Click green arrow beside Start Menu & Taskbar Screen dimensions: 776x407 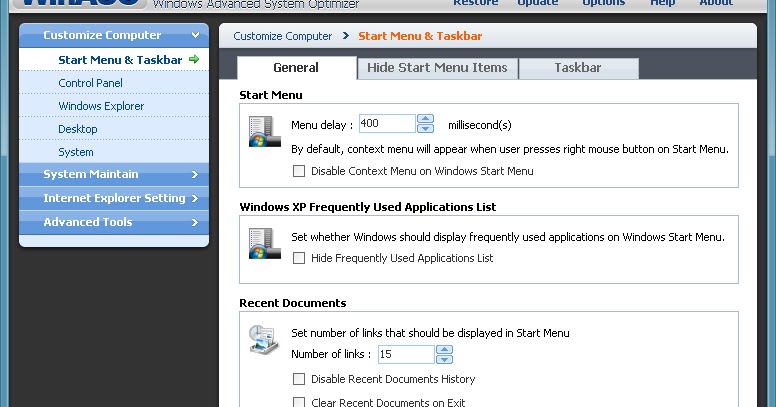194,59
